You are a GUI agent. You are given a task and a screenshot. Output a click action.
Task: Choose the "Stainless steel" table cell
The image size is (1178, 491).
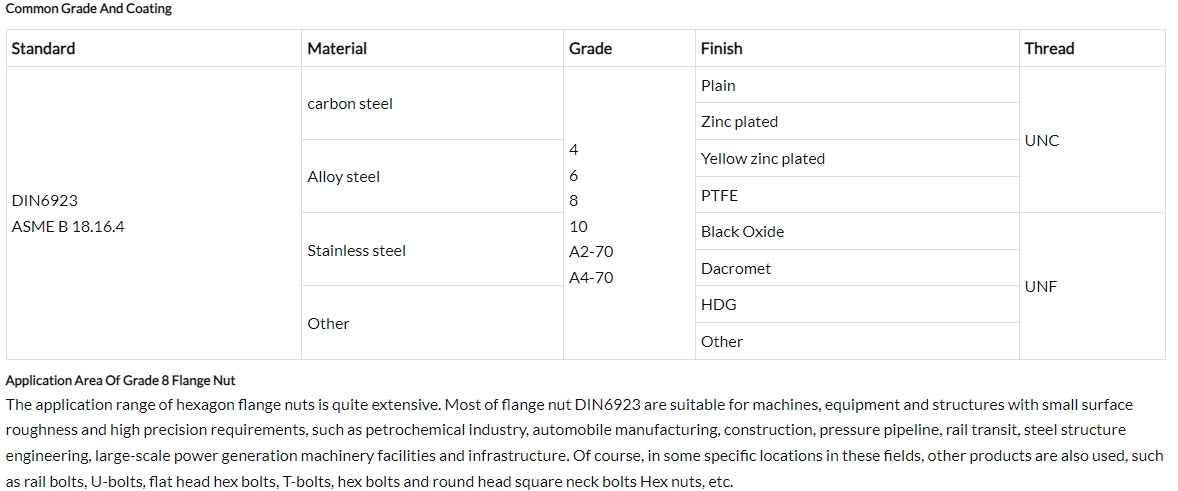tap(356, 251)
